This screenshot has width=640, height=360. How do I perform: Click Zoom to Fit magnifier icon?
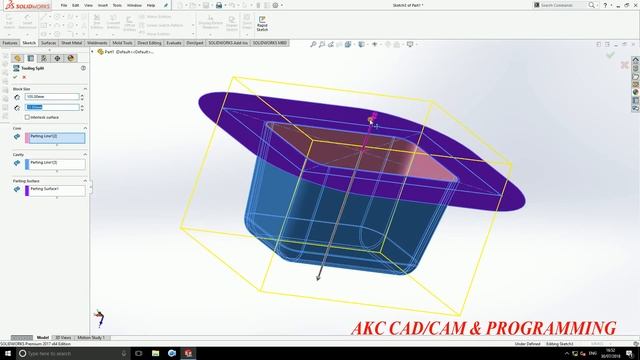pos(313,44)
